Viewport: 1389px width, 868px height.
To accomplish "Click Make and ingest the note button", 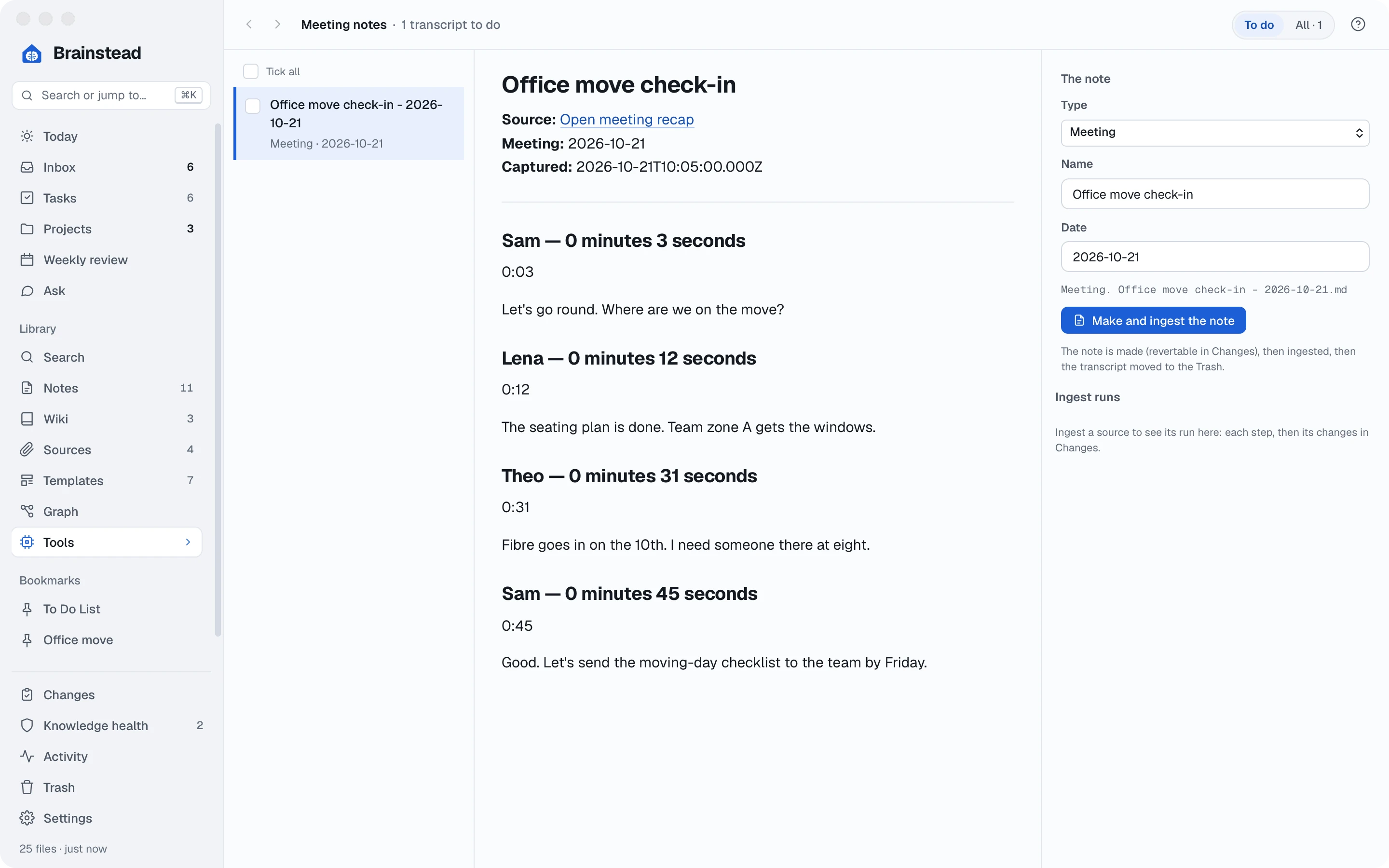I will click(x=1153, y=320).
